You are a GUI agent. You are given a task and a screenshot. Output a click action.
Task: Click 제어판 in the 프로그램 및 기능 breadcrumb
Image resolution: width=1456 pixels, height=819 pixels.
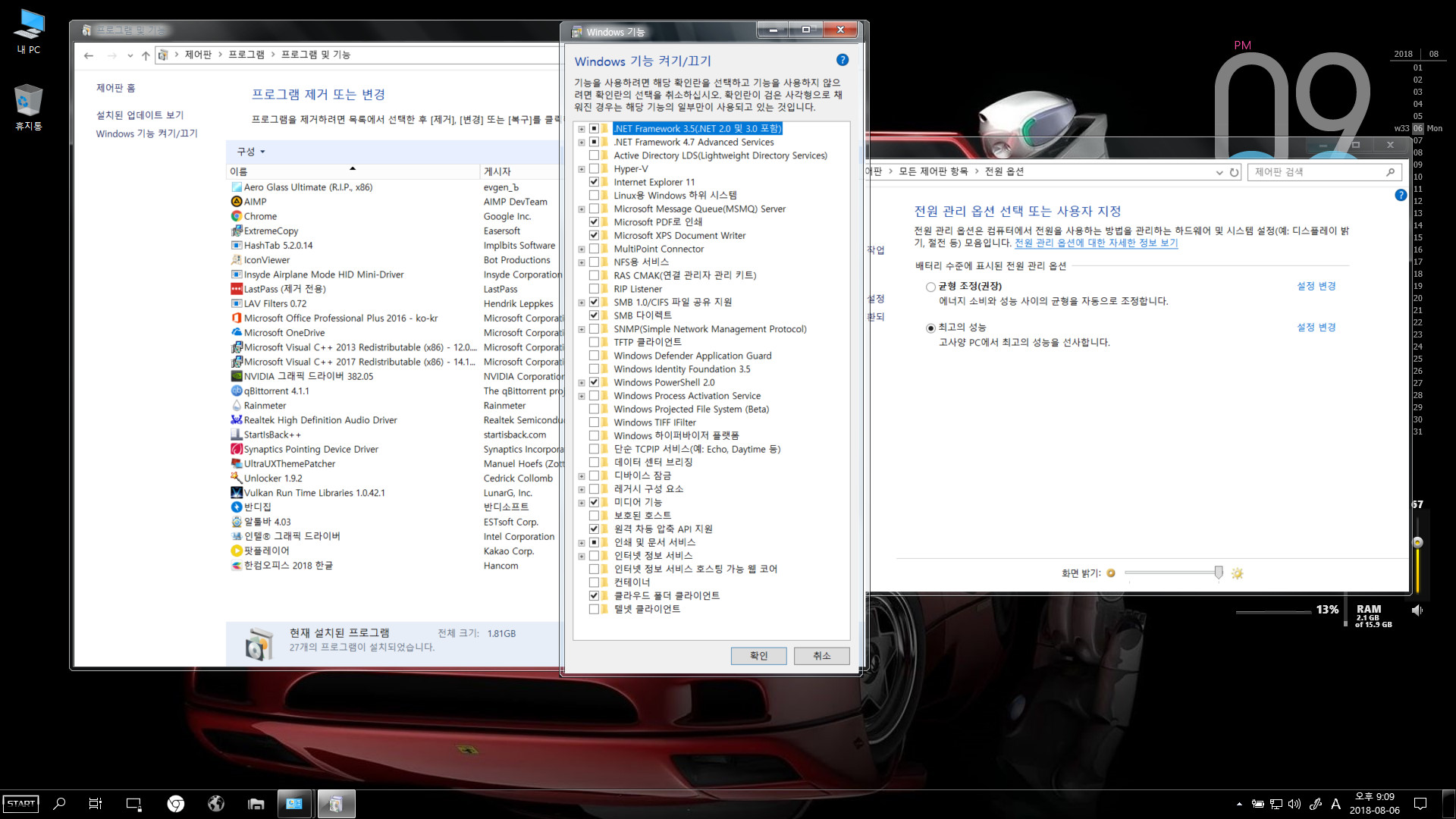click(198, 55)
